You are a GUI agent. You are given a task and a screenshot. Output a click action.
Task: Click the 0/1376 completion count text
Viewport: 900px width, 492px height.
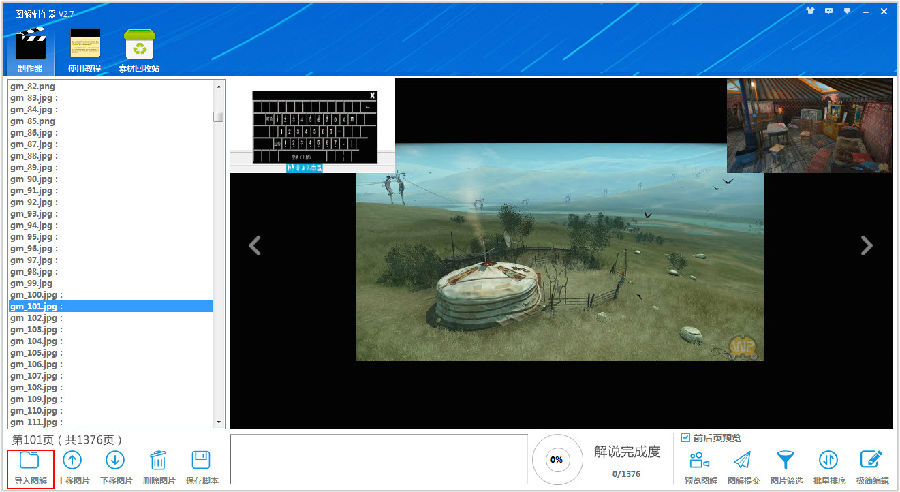(x=626, y=474)
